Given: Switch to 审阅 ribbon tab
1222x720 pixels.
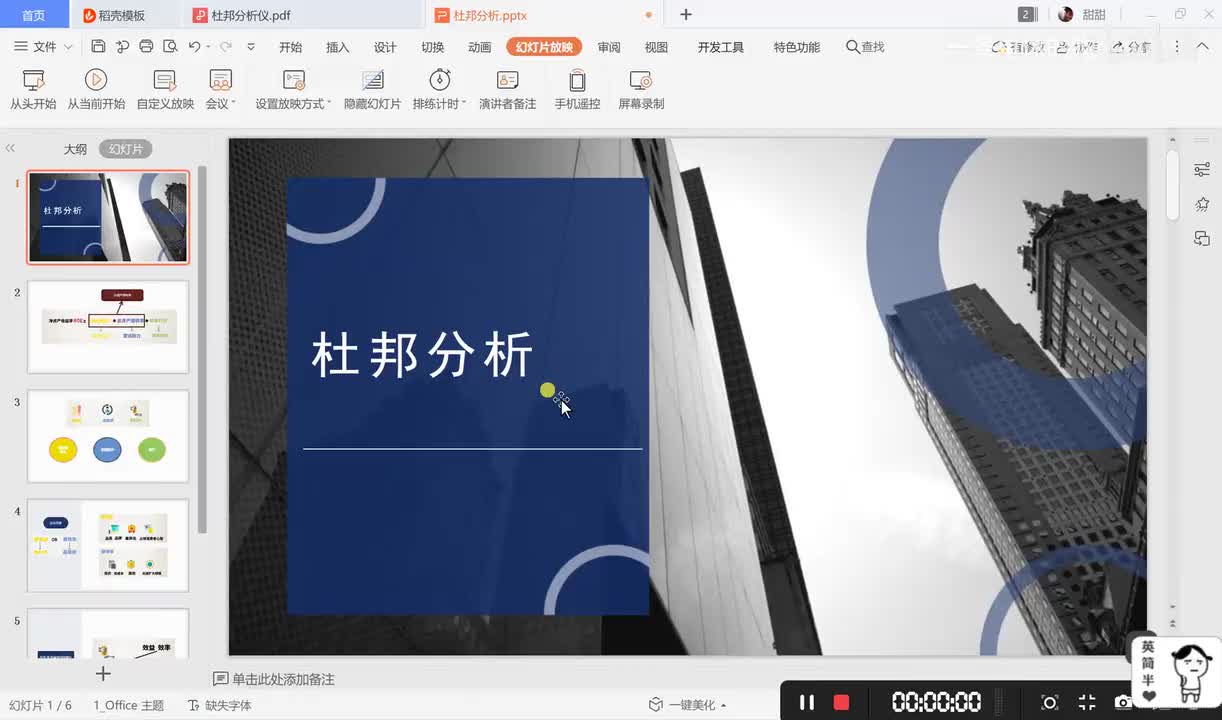Looking at the screenshot, I should (x=609, y=47).
